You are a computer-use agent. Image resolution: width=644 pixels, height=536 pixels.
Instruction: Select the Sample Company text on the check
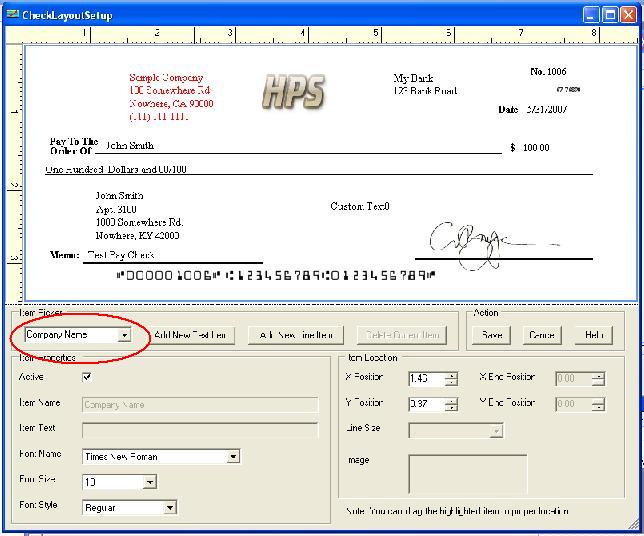[x=166, y=78]
